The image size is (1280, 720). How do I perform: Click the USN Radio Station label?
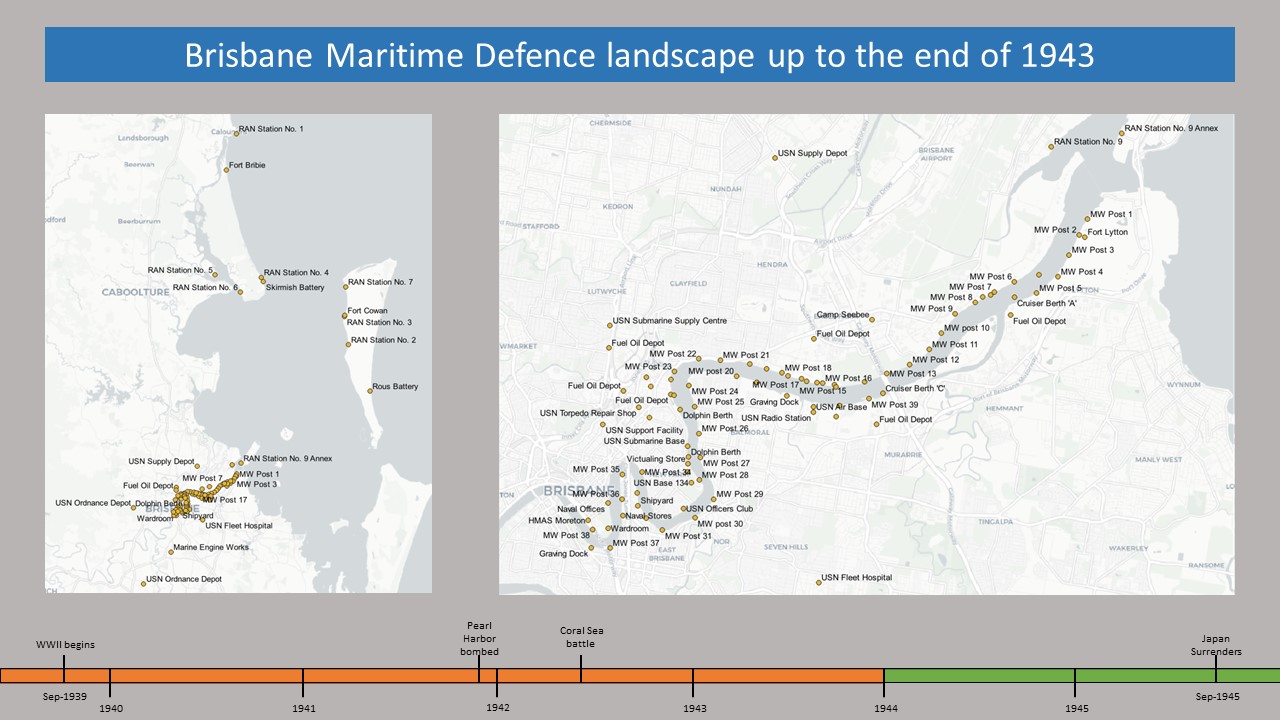point(775,418)
